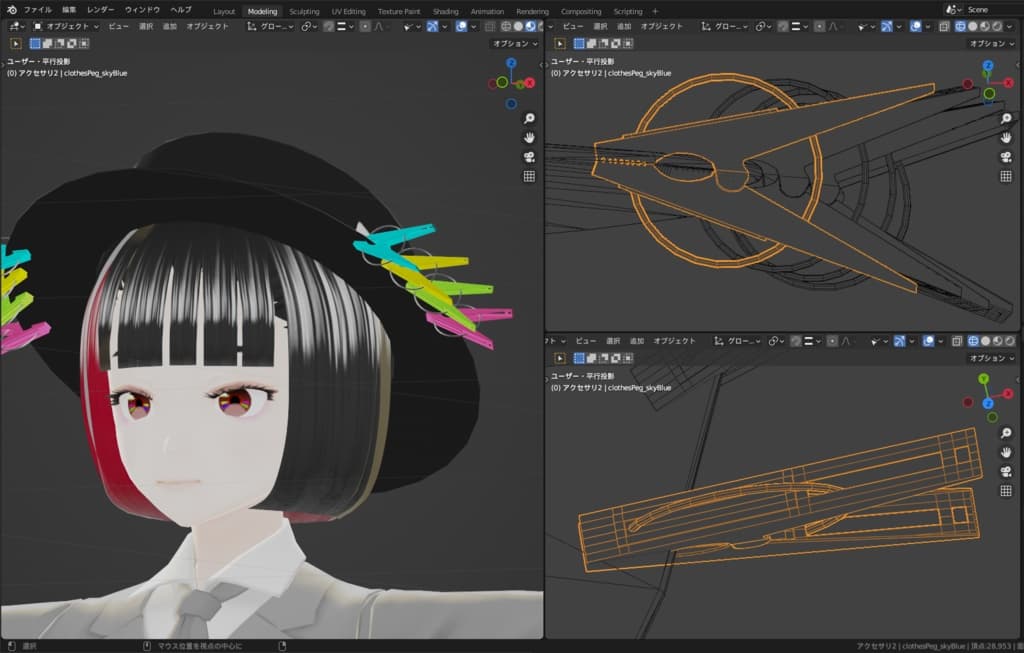1024x653 pixels.
Task: Click the zoom magnifier icon in left viewport
Action: coord(529,118)
